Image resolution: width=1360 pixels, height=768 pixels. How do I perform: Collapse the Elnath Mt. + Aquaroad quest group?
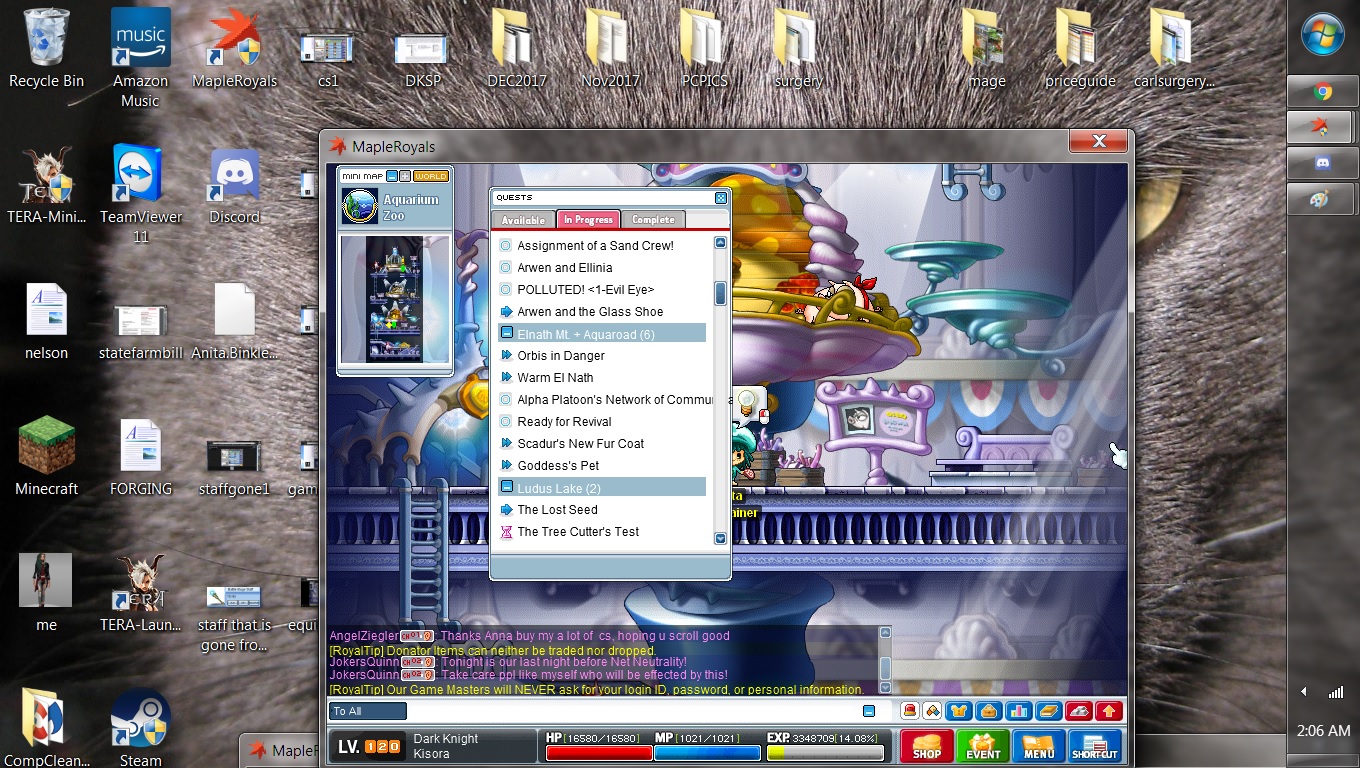click(507, 333)
